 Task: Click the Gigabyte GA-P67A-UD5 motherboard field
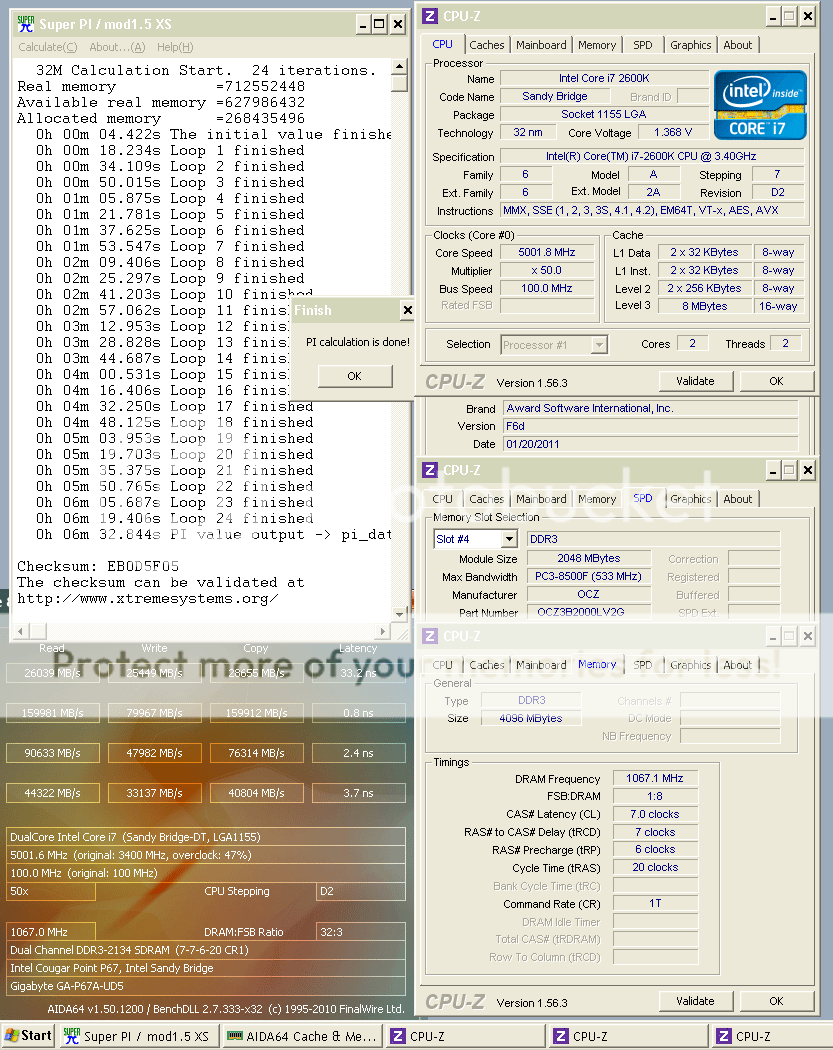pyautogui.click(x=206, y=986)
